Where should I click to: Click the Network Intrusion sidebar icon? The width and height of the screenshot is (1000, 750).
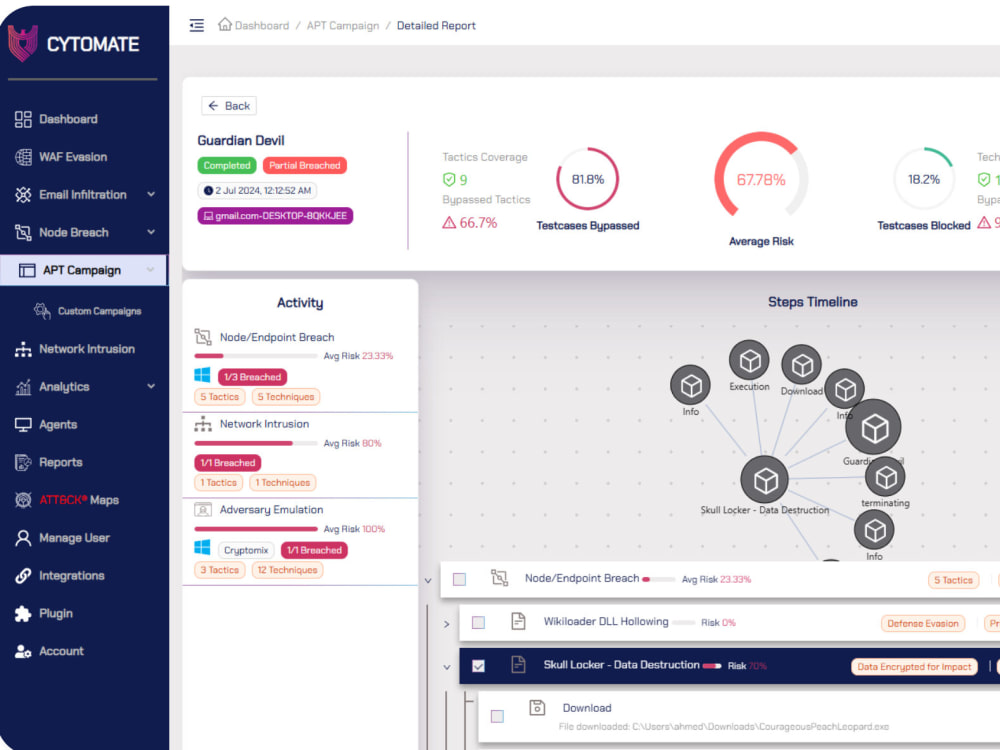coord(23,349)
